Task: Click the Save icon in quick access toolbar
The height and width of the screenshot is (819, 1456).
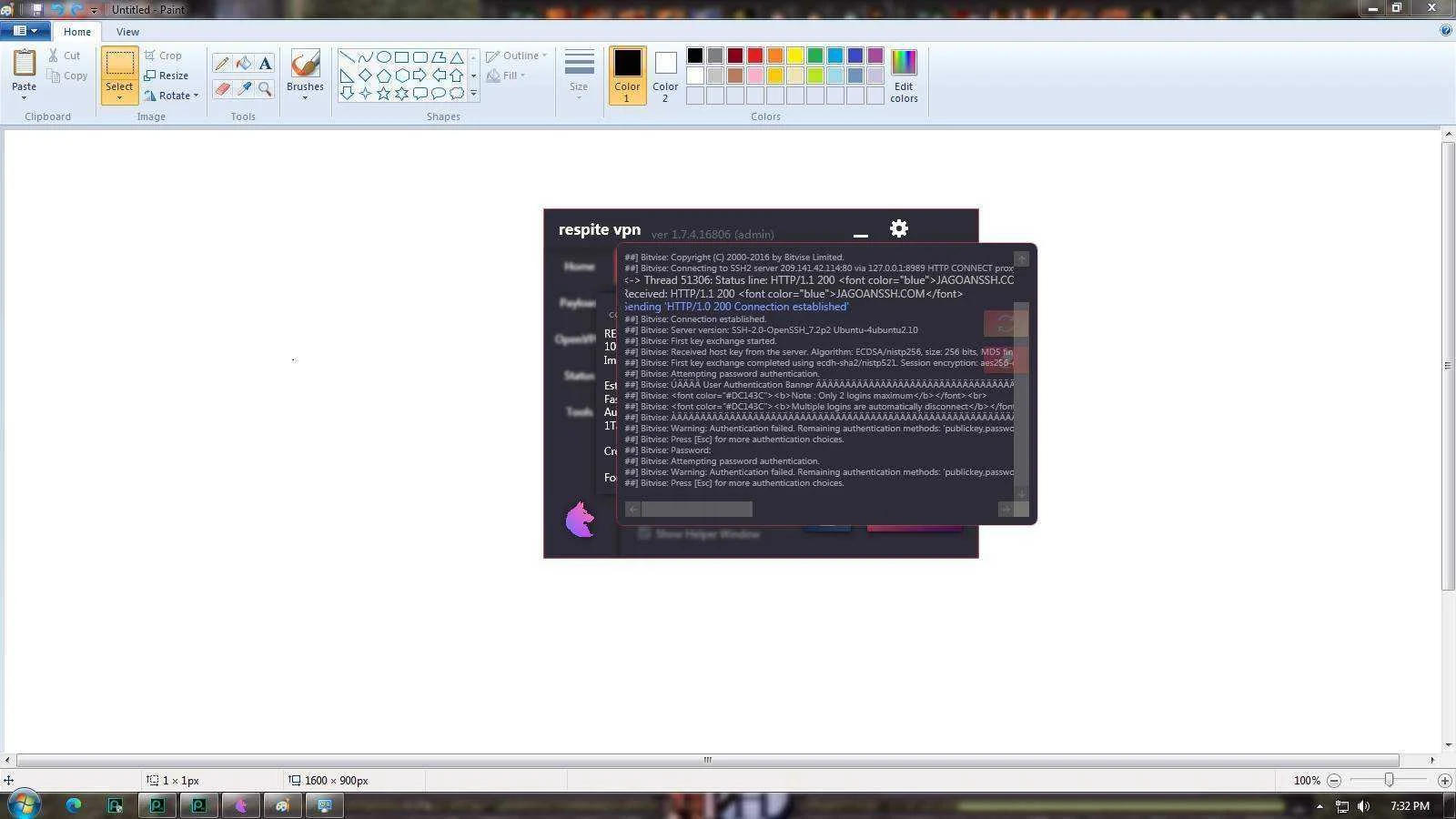Action: point(36,9)
